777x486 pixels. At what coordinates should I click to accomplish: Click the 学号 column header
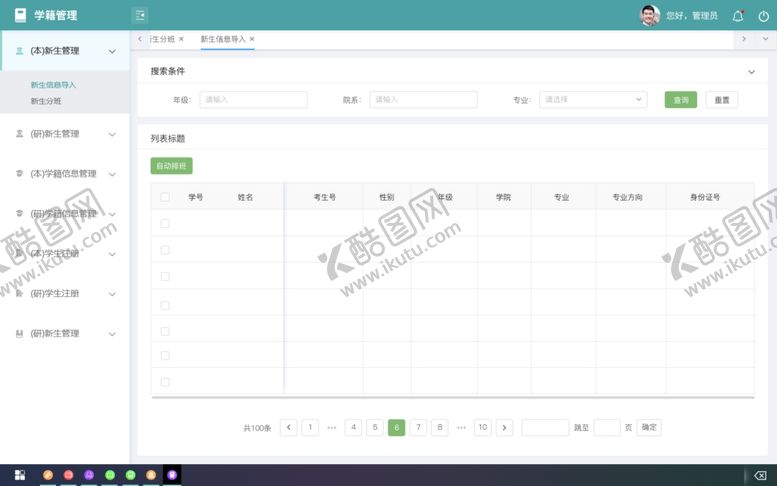[x=196, y=197]
